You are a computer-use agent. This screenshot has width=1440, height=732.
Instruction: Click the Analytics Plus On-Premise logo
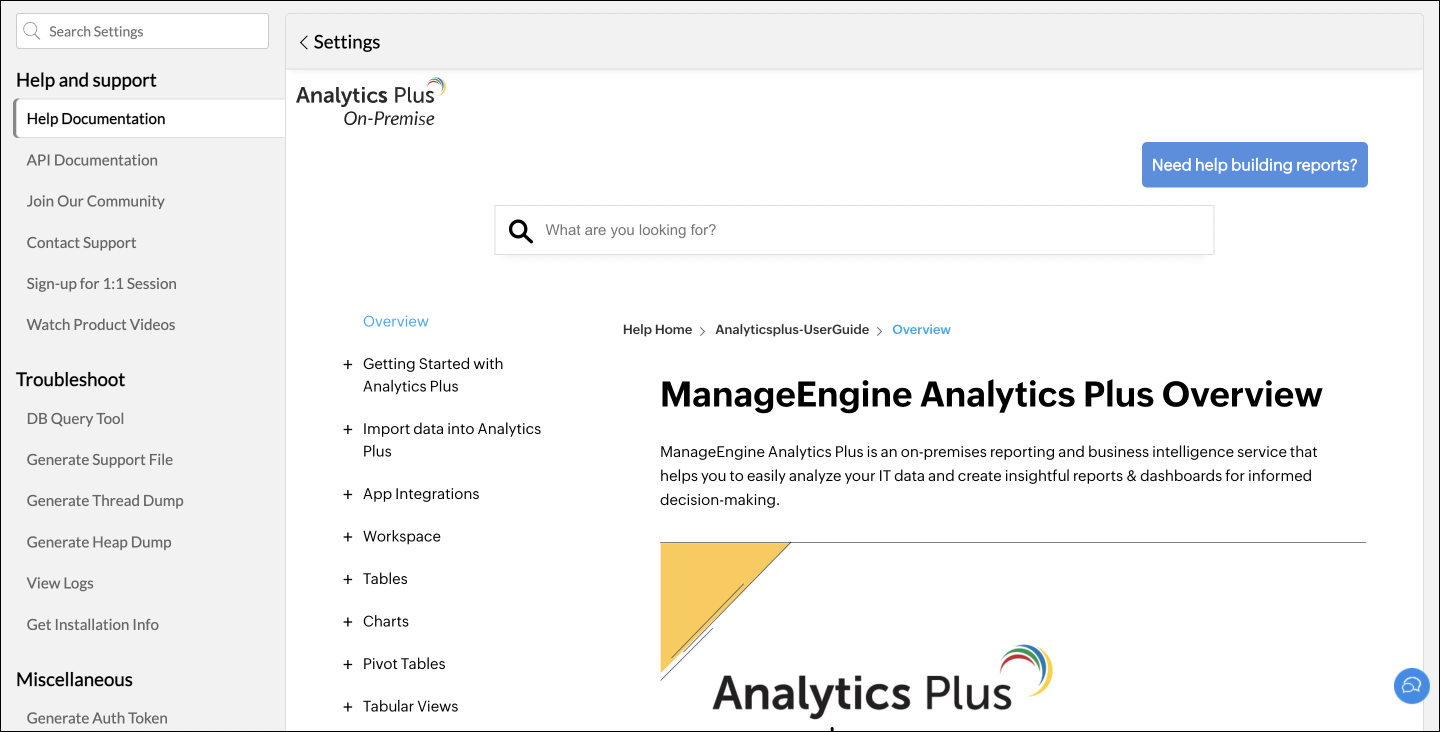(x=370, y=103)
